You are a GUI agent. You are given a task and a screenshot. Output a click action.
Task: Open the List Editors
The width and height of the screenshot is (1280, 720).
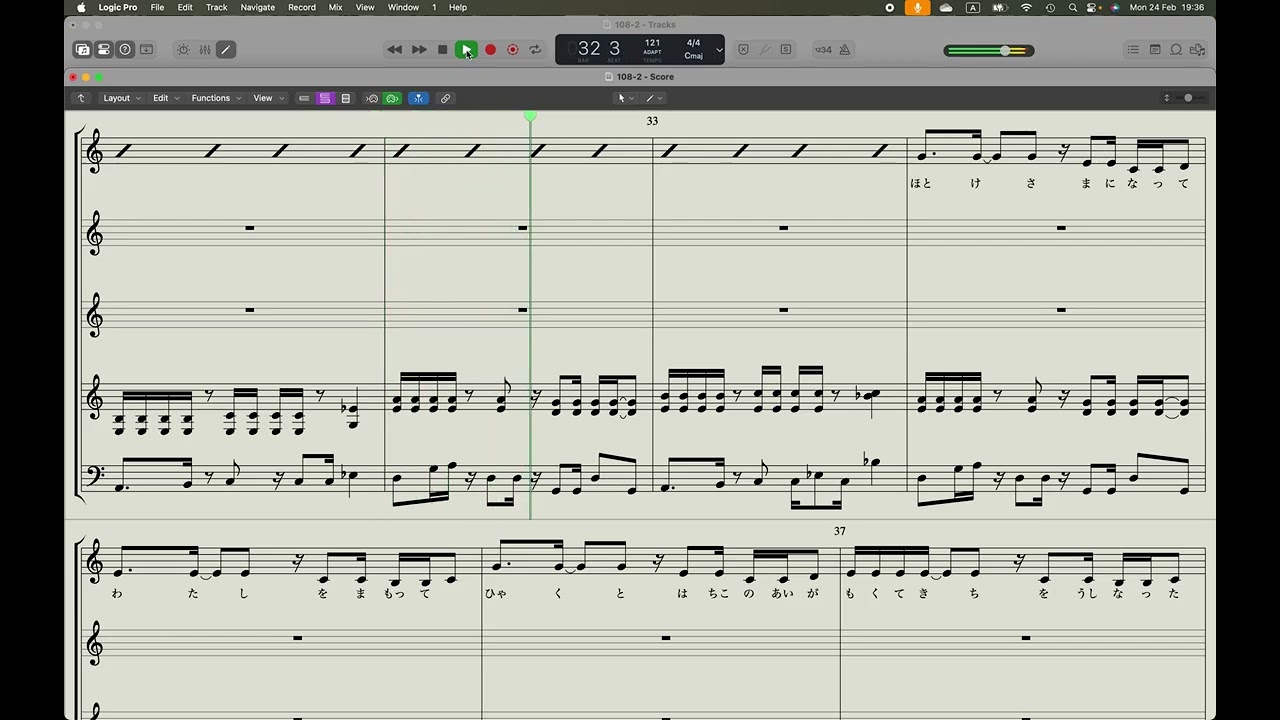pos(1133,49)
